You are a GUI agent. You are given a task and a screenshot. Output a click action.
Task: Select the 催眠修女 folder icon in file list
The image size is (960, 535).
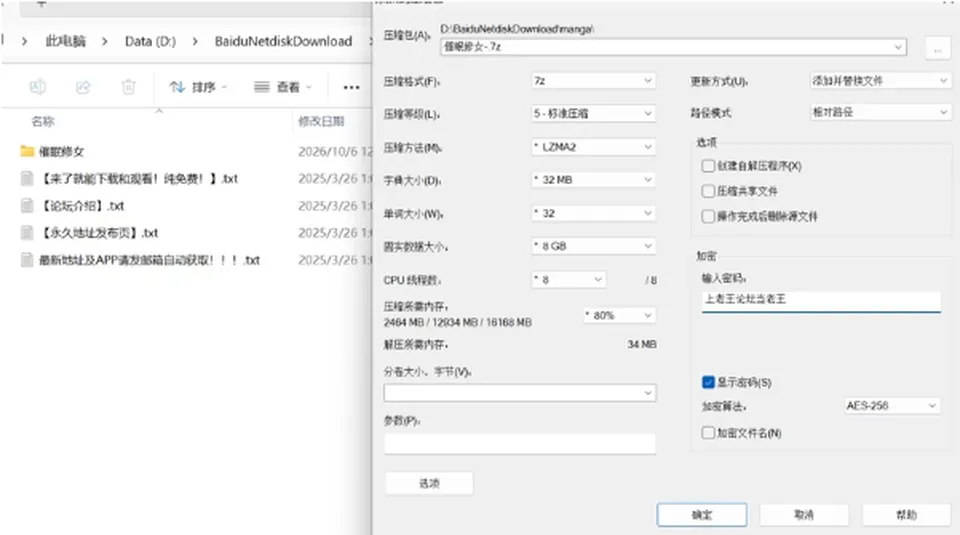click(x=27, y=151)
